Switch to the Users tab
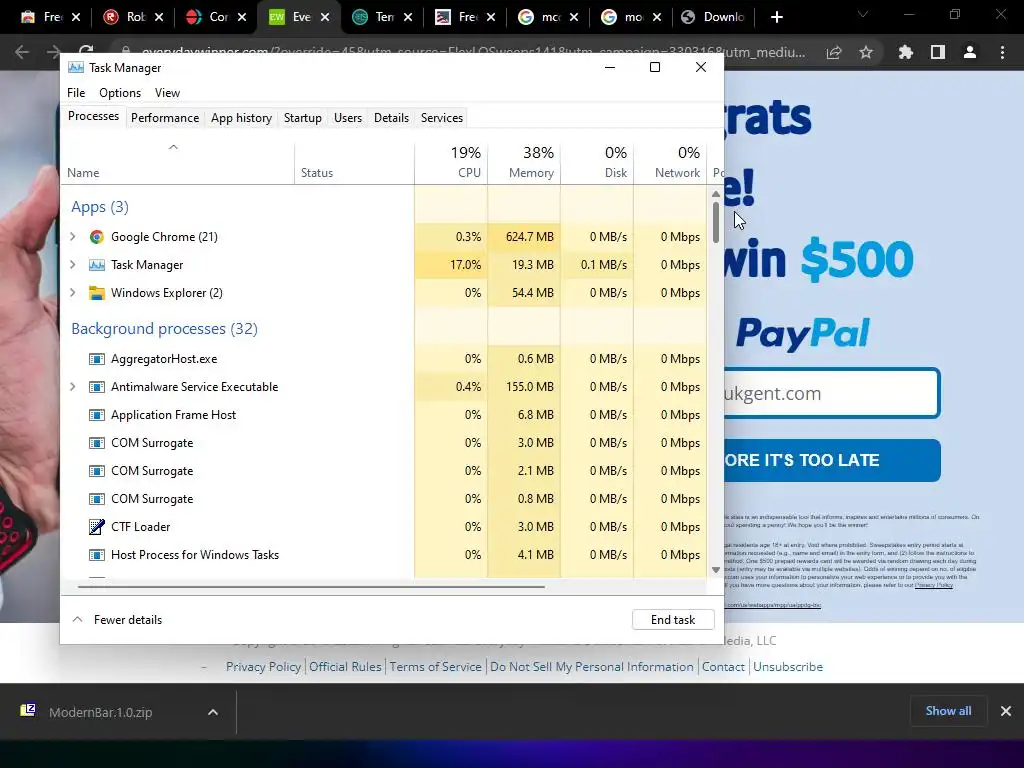This screenshot has height=768, width=1024. (347, 118)
